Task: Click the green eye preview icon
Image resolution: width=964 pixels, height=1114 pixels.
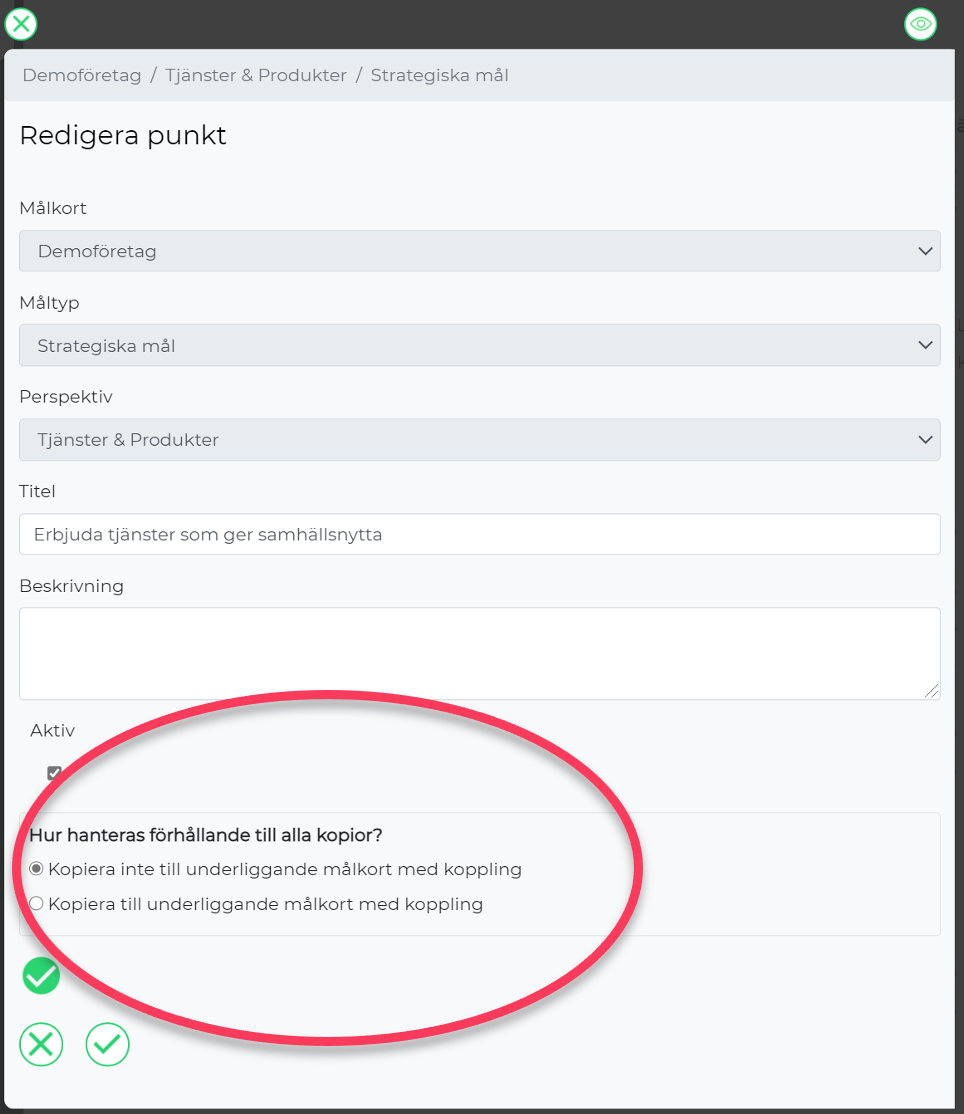Action: pos(921,24)
